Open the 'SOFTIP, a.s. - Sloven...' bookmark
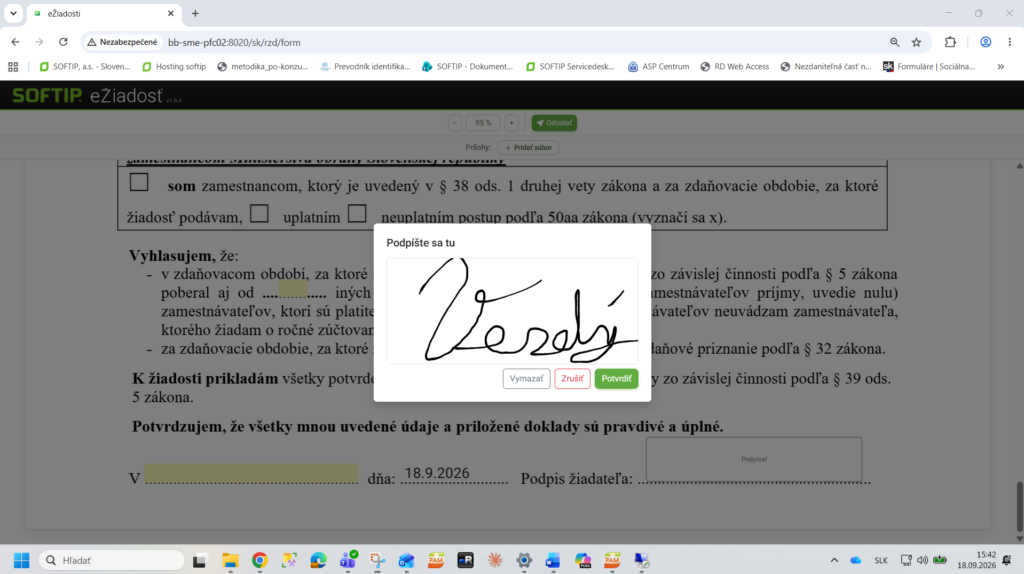The height and width of the screenshot is (574, 1024). [x=85, y=67]
